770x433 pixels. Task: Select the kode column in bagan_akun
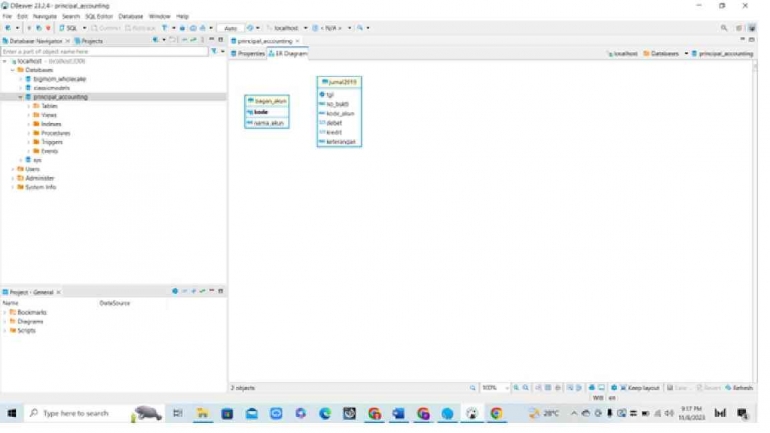[267, 112]
